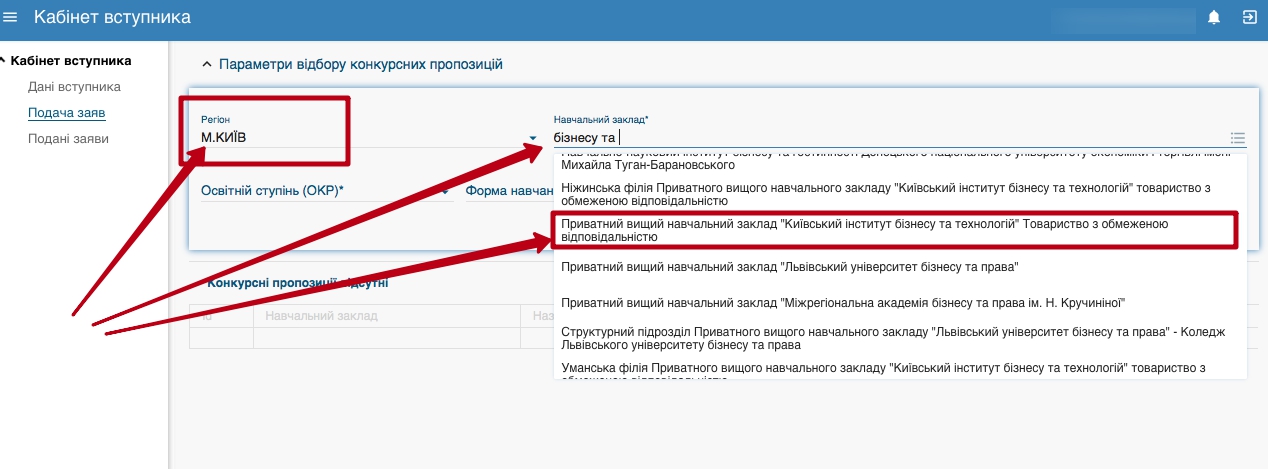Collapse Параметри відбору конкурсних пропозицій panel
1268x469 pixels.
click(x=207, y=64)
